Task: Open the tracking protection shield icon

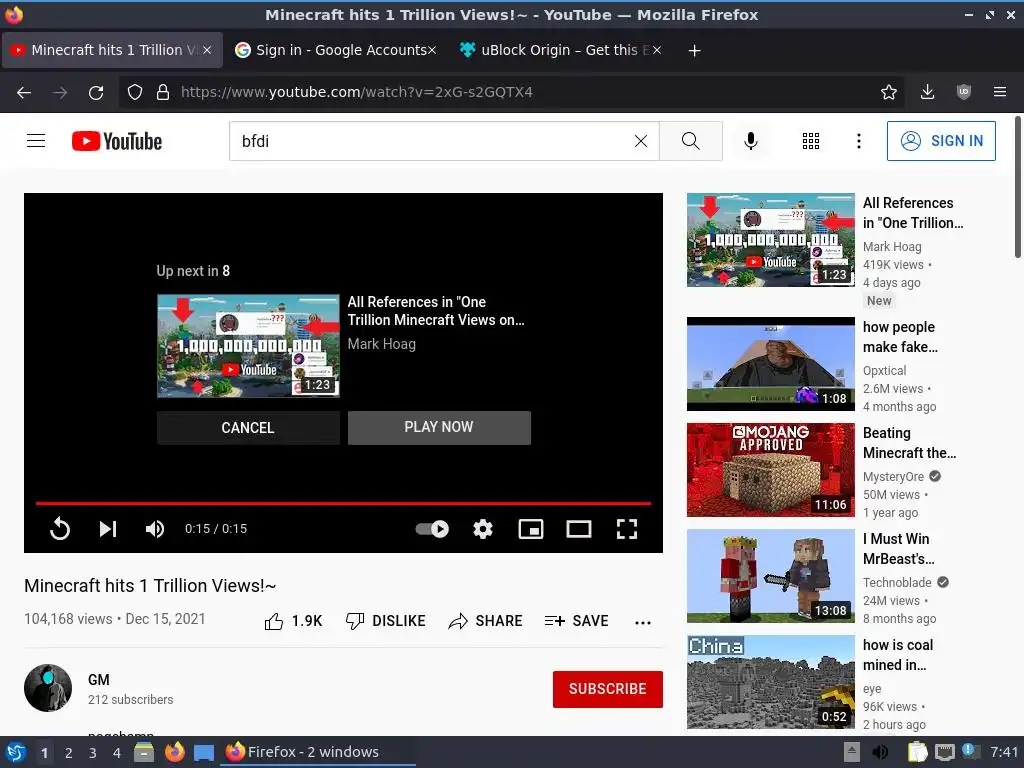Action: click(135, 93)
